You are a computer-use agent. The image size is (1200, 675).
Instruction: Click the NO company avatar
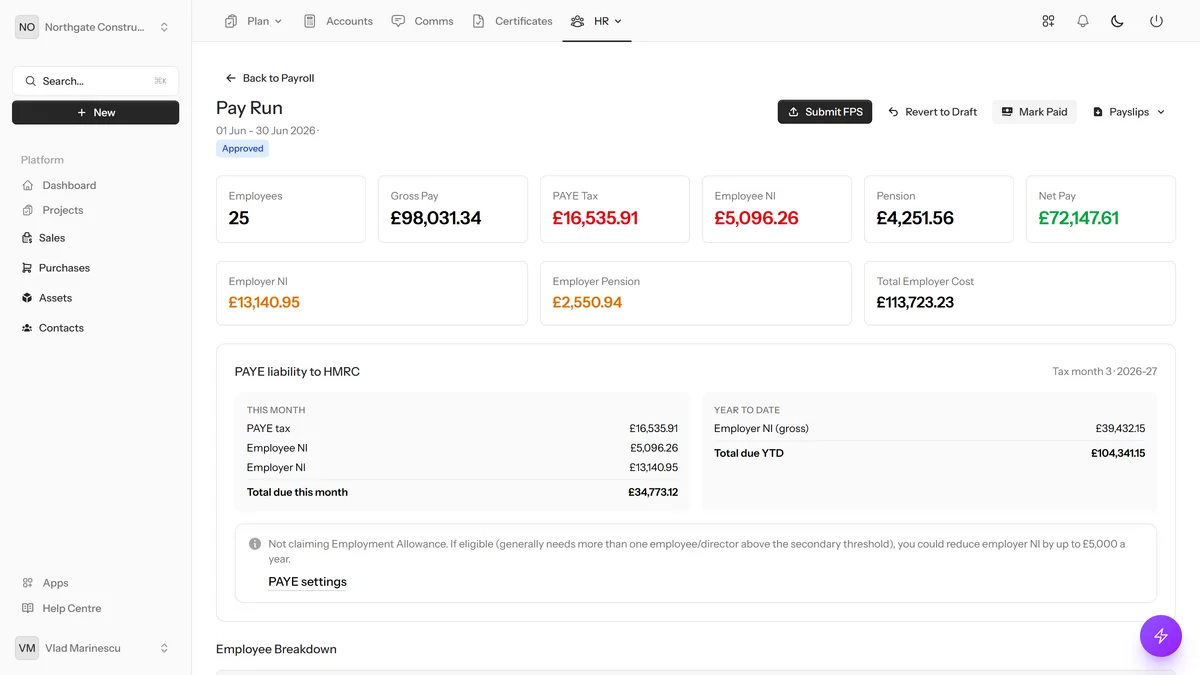tap(27, 27)
